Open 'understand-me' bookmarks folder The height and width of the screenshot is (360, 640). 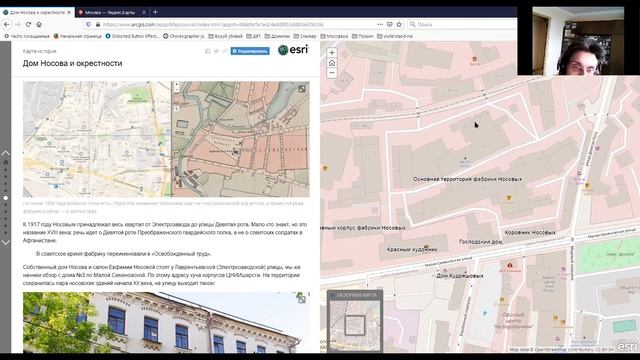tap(395, 36)
